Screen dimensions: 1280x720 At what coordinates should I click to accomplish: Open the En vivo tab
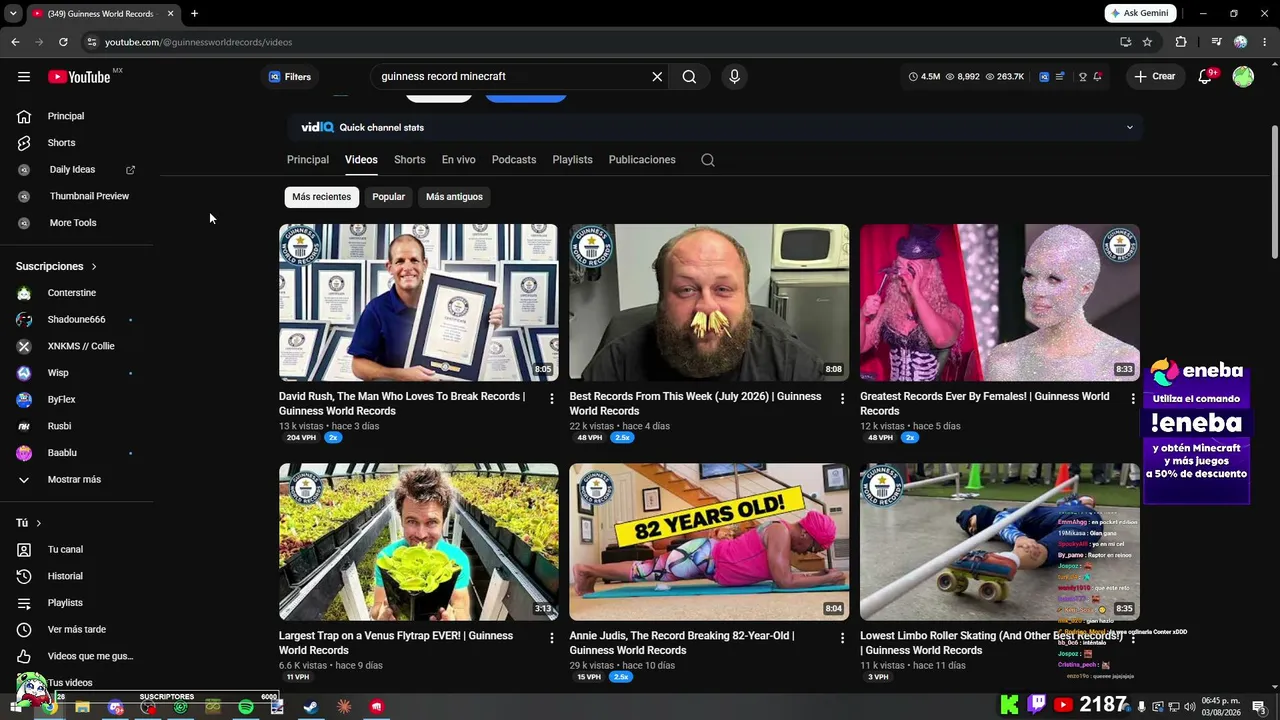click(459, 160)
